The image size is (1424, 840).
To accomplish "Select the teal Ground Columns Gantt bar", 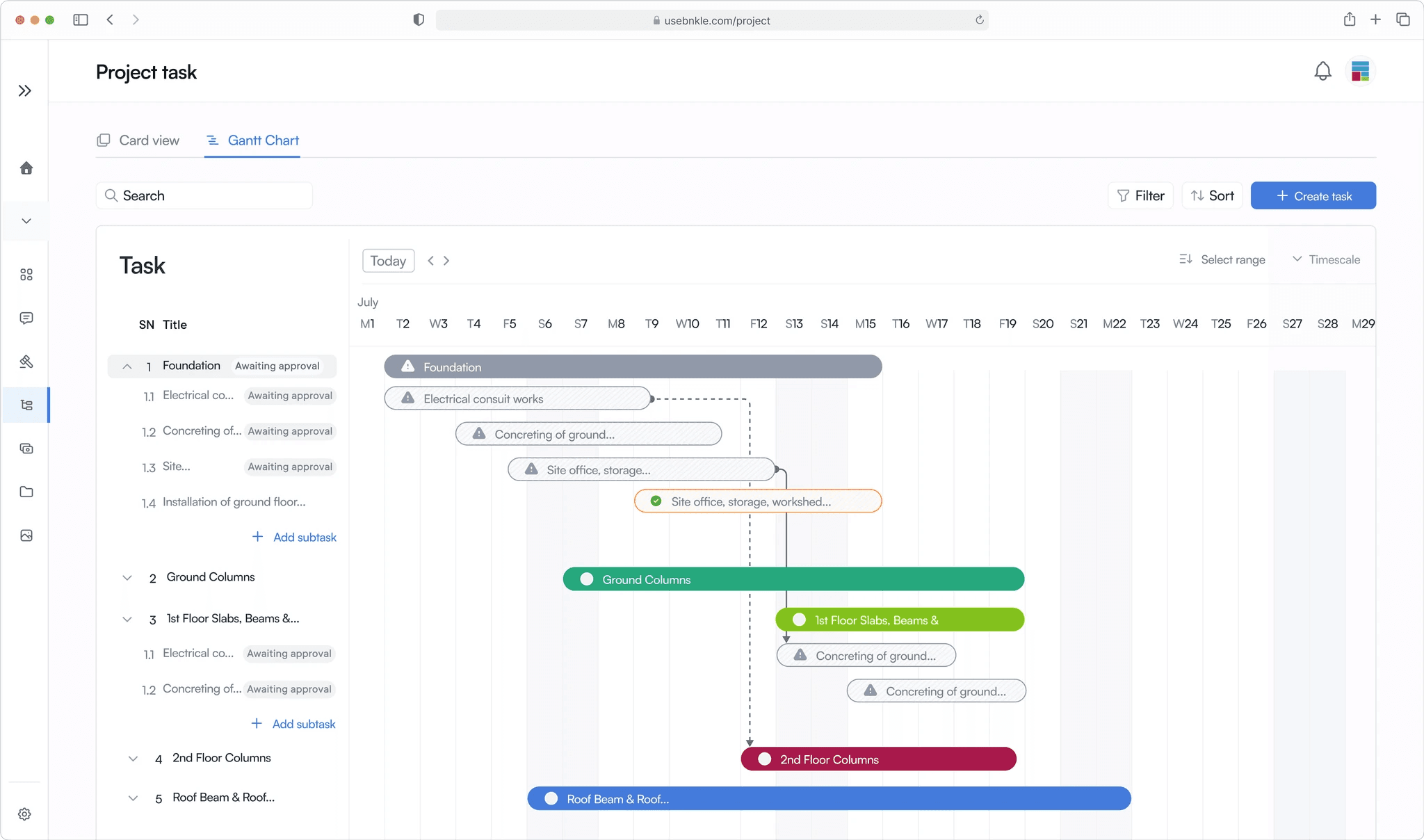I will (793, 579).
